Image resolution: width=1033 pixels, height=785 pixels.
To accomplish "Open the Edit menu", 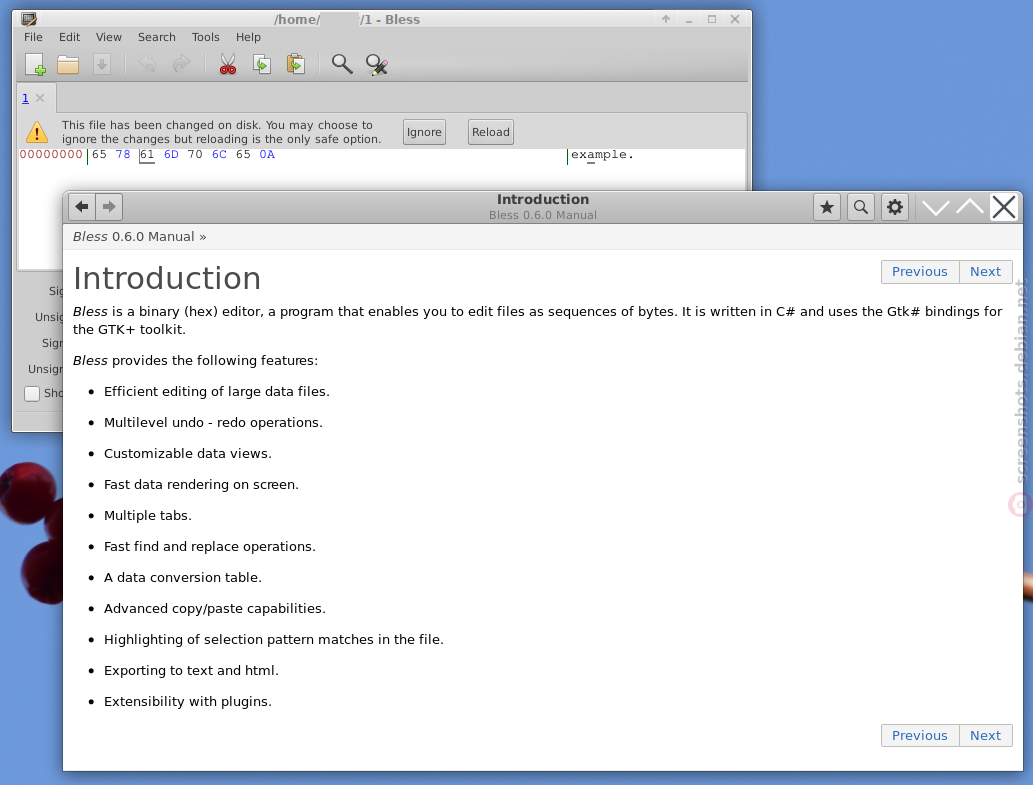I will click(69, 38).
